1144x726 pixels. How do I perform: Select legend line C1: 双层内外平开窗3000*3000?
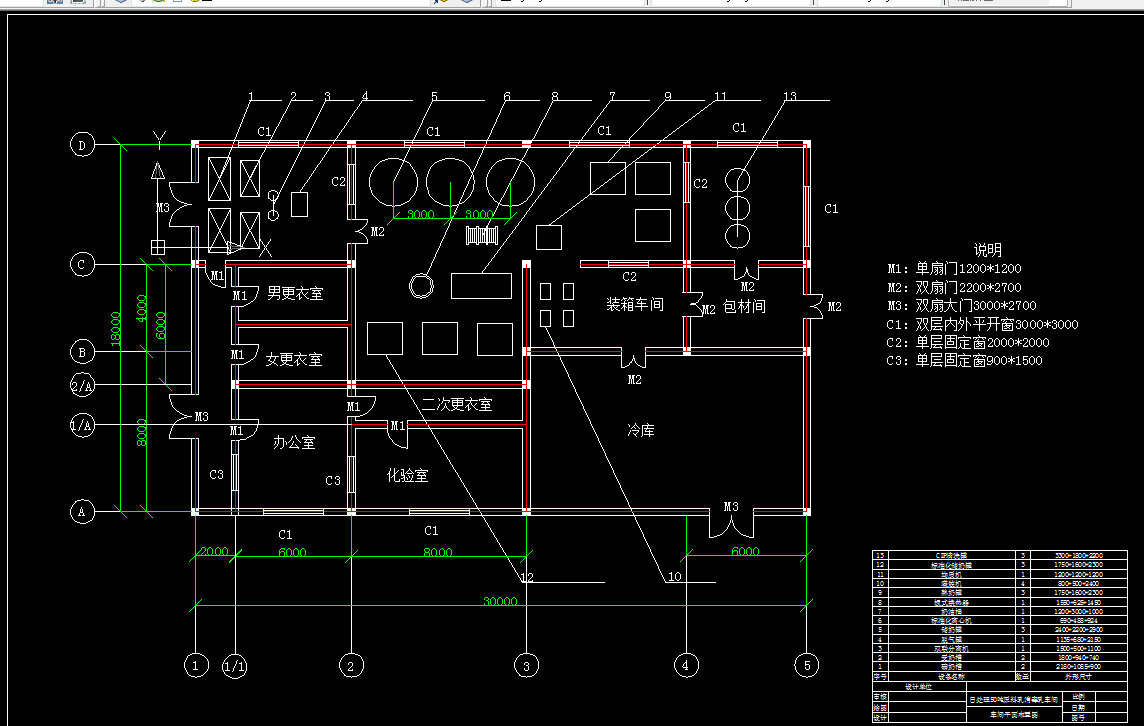tap(983, 325)
